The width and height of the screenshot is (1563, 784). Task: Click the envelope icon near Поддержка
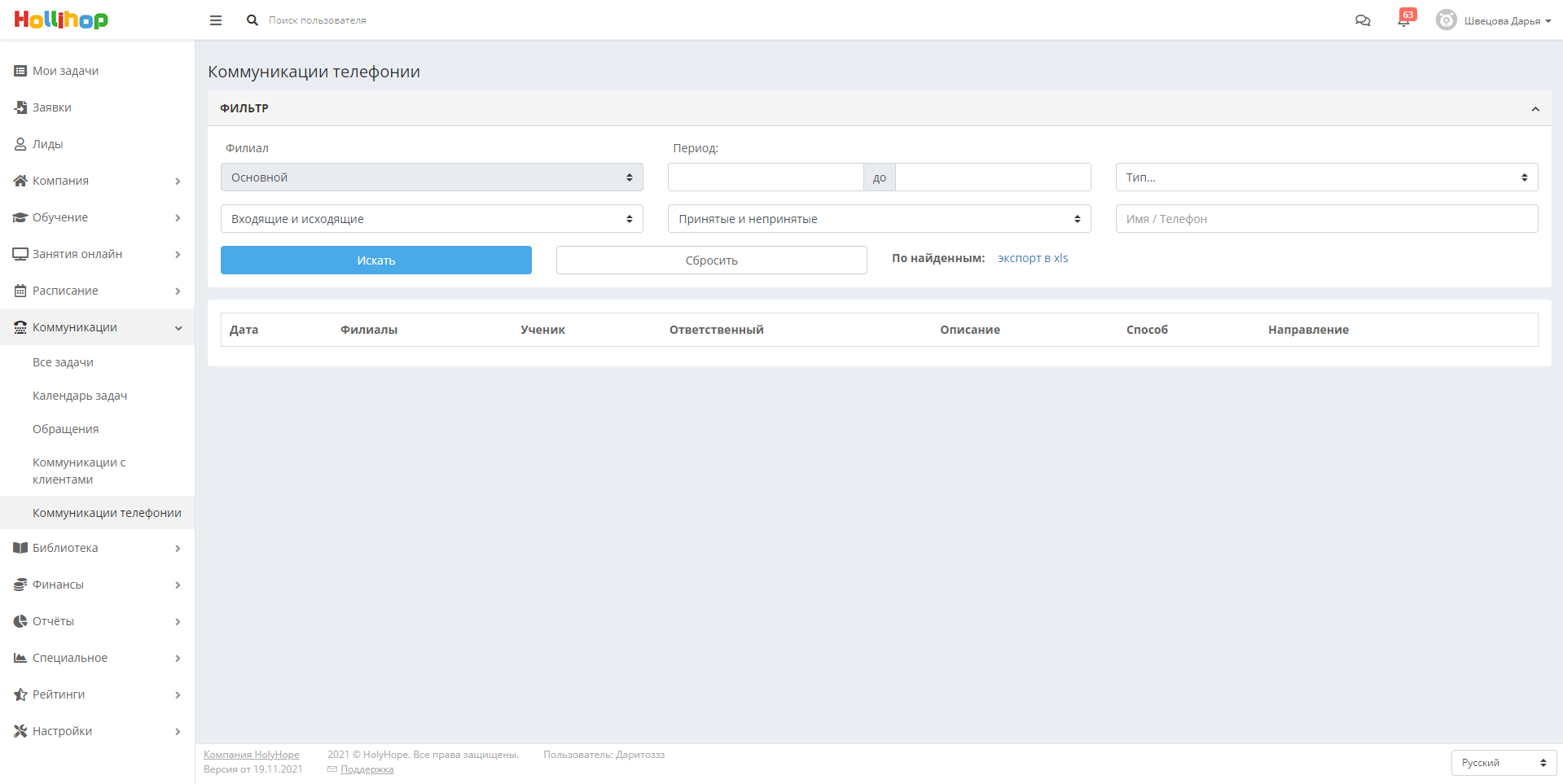332,769
